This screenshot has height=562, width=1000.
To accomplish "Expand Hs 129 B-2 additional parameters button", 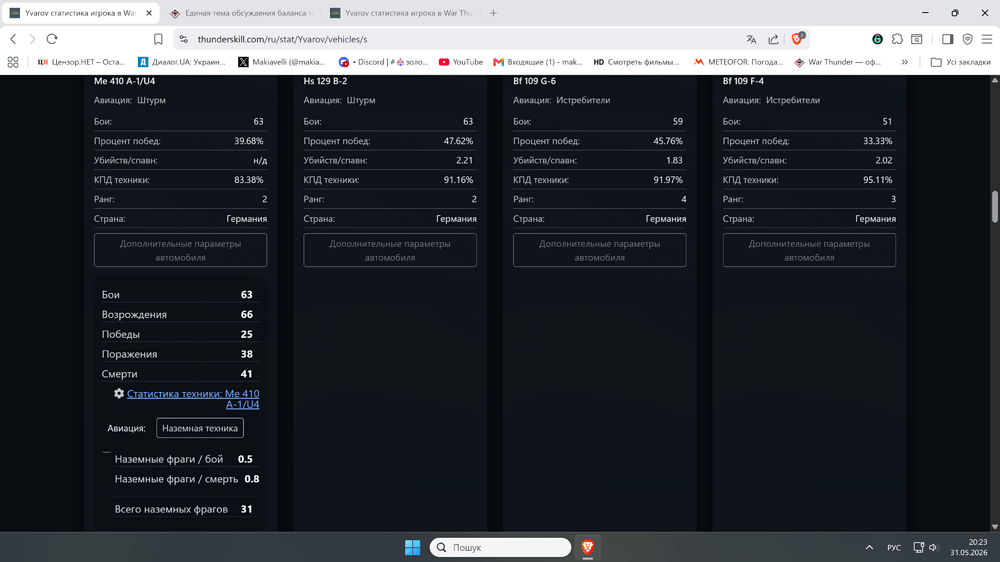I will coord(390,250).
